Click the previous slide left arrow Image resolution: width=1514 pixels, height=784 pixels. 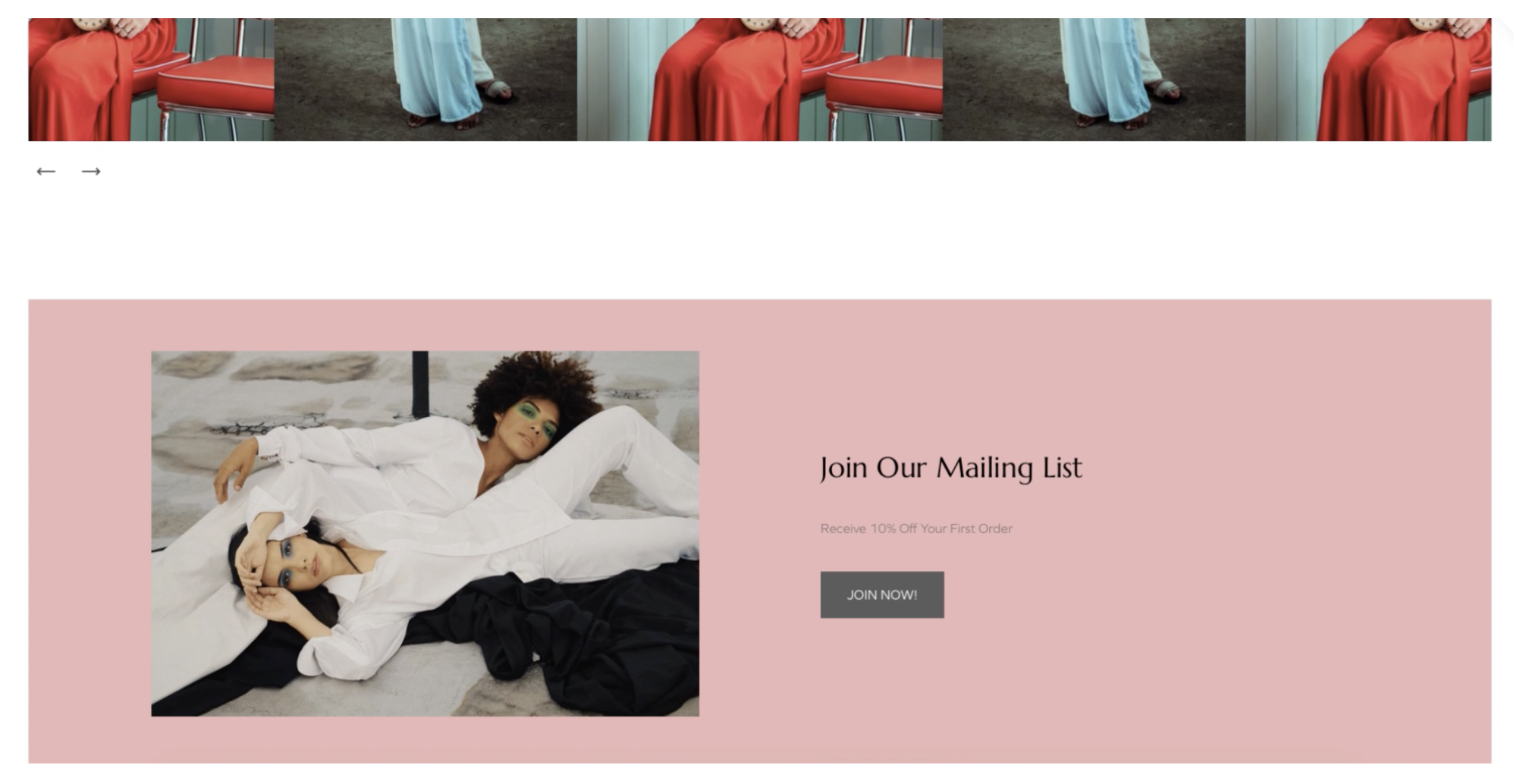click(46, 171)
